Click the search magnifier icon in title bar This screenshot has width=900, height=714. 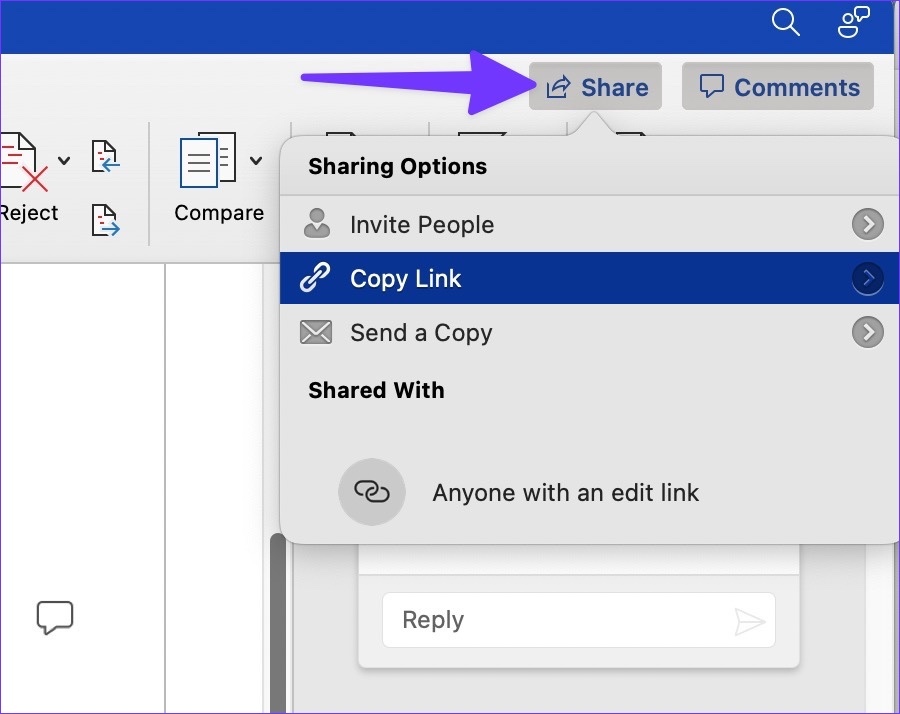[x=785, y=22]
